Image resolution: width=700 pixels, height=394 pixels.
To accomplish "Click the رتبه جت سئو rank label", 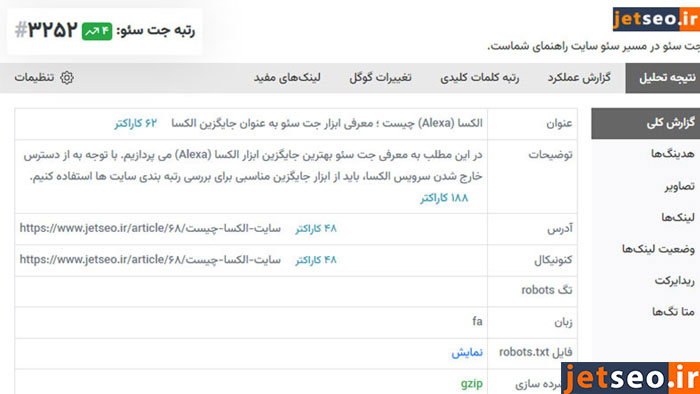I will point(155,31).
